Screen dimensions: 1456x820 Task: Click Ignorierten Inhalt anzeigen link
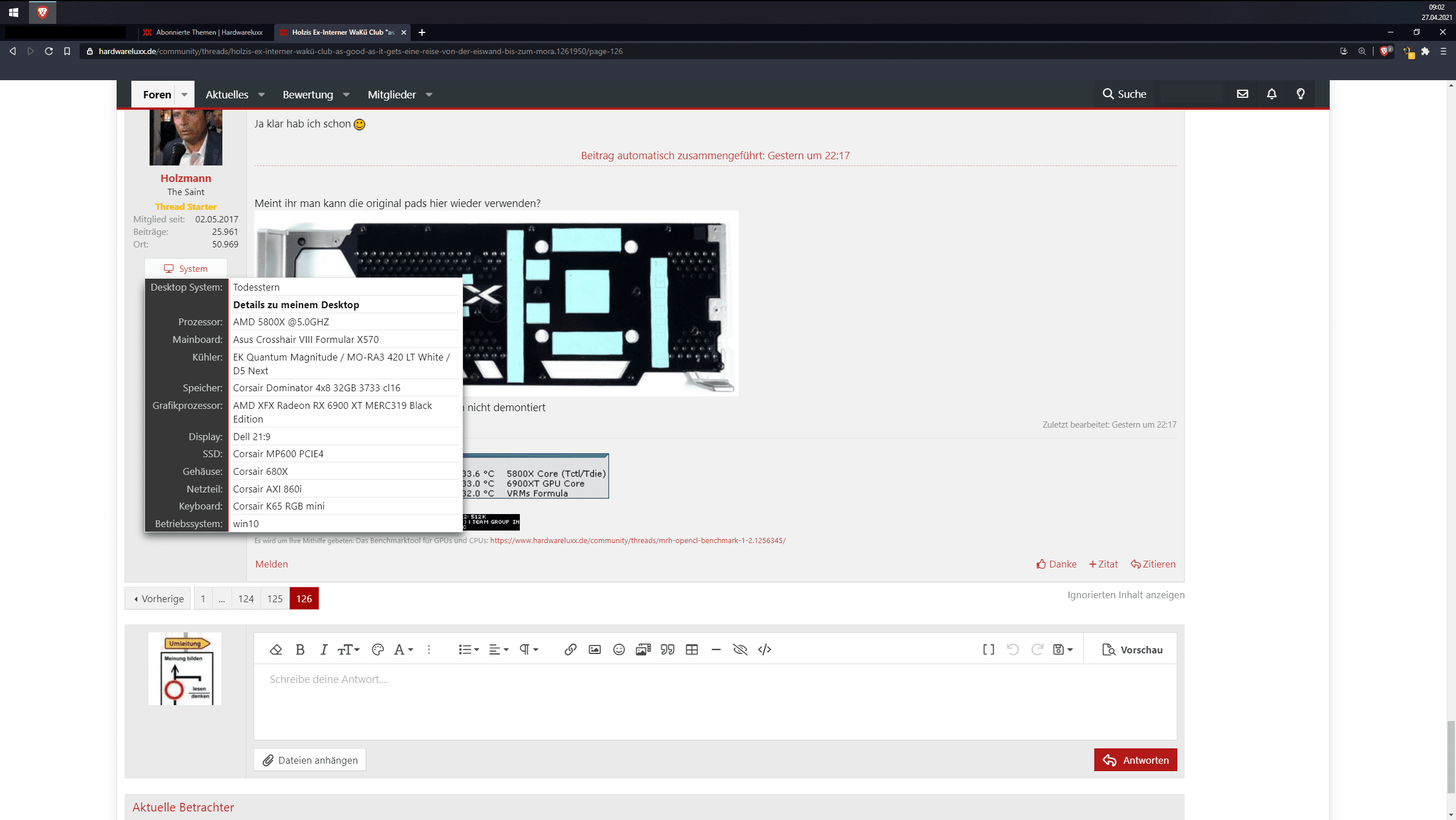click(1126, 595)
